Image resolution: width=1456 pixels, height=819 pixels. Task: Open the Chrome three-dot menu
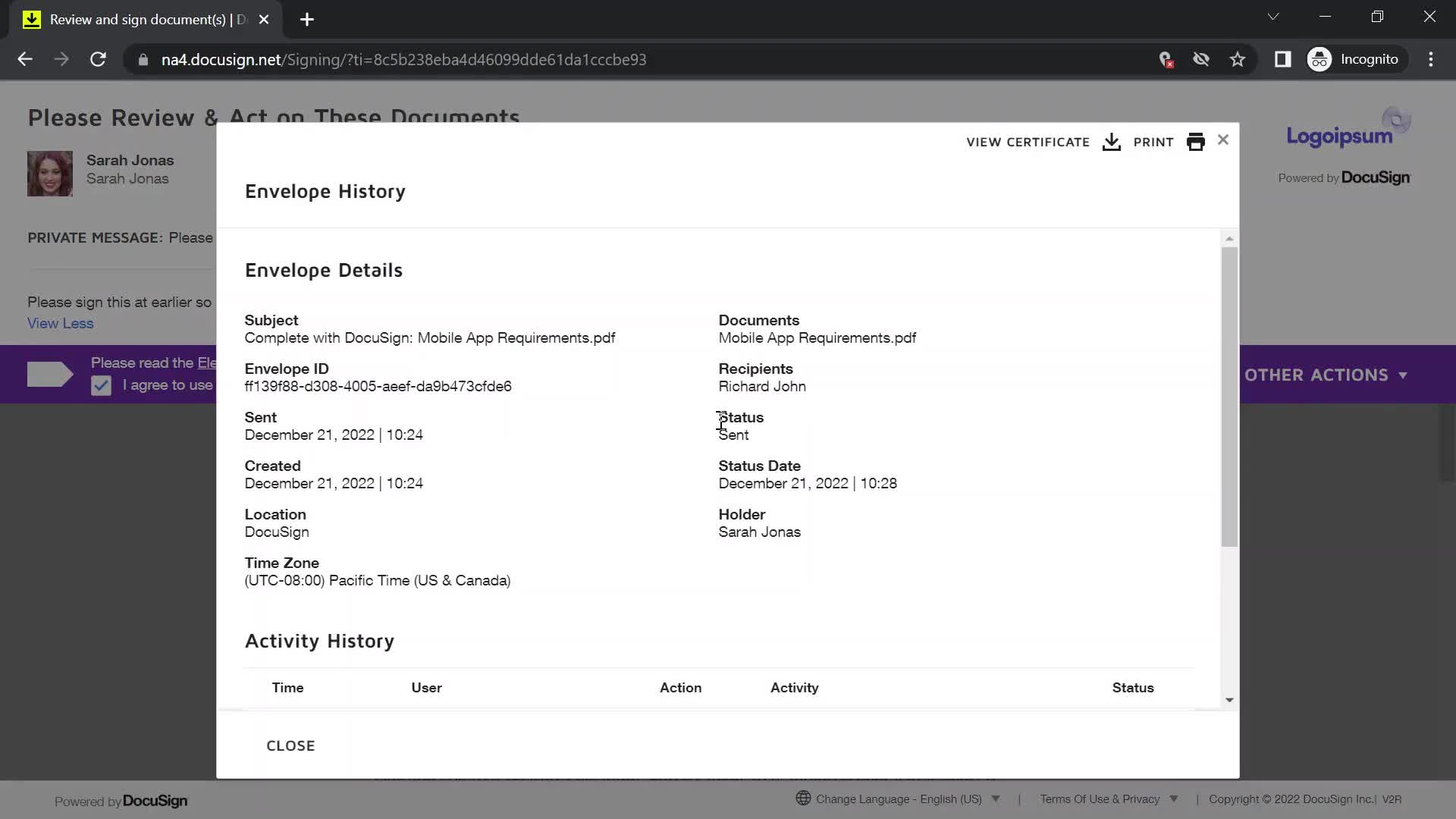tap(1431, 59)
